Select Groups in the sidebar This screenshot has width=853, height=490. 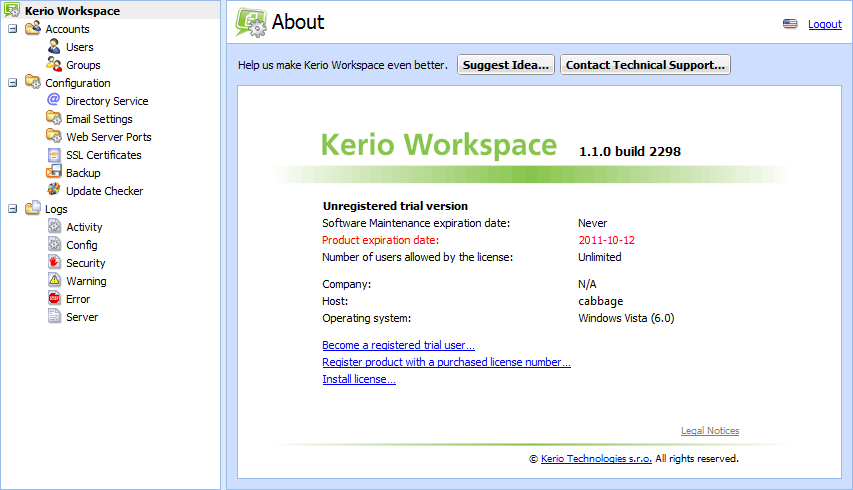83,65
